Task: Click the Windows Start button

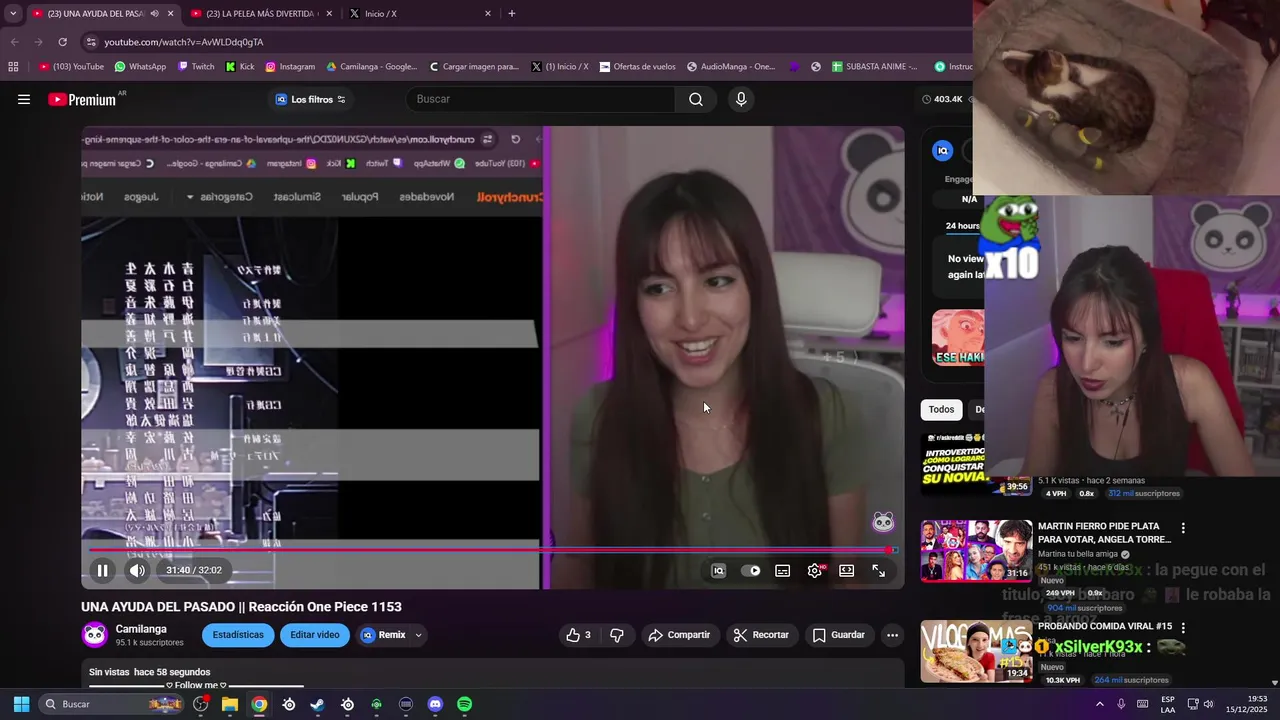Action: [21, 704]
